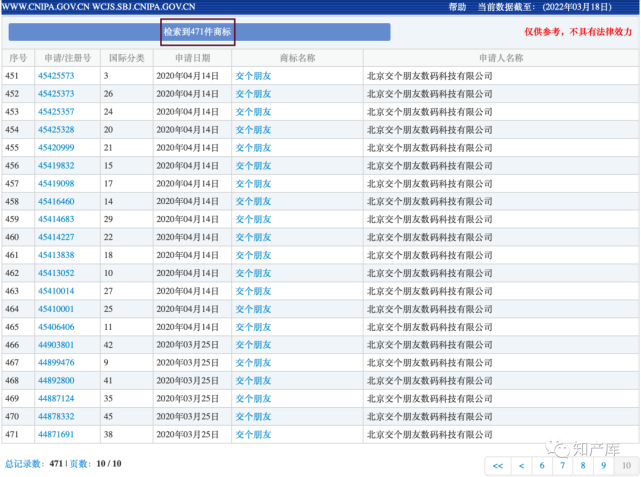Go to previous page with < button
The width and height of the screenshot is (641, 477).
coord(521,466)
